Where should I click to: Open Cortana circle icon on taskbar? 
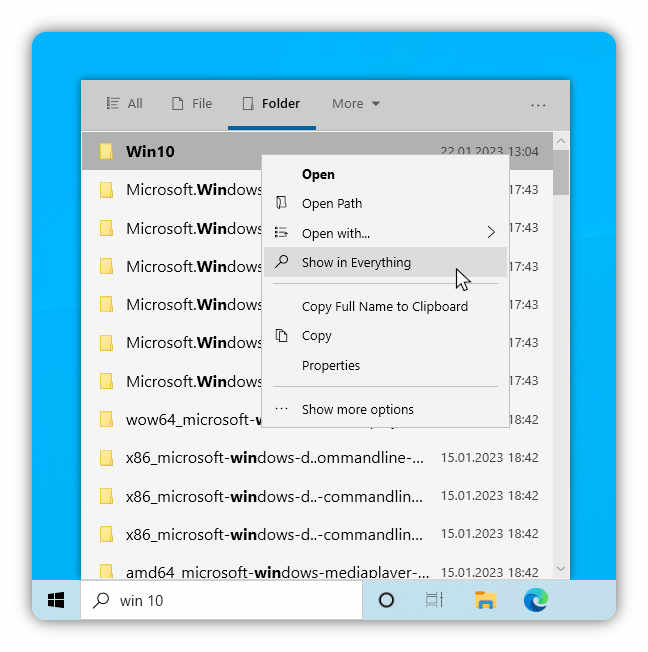coord(386,600)
